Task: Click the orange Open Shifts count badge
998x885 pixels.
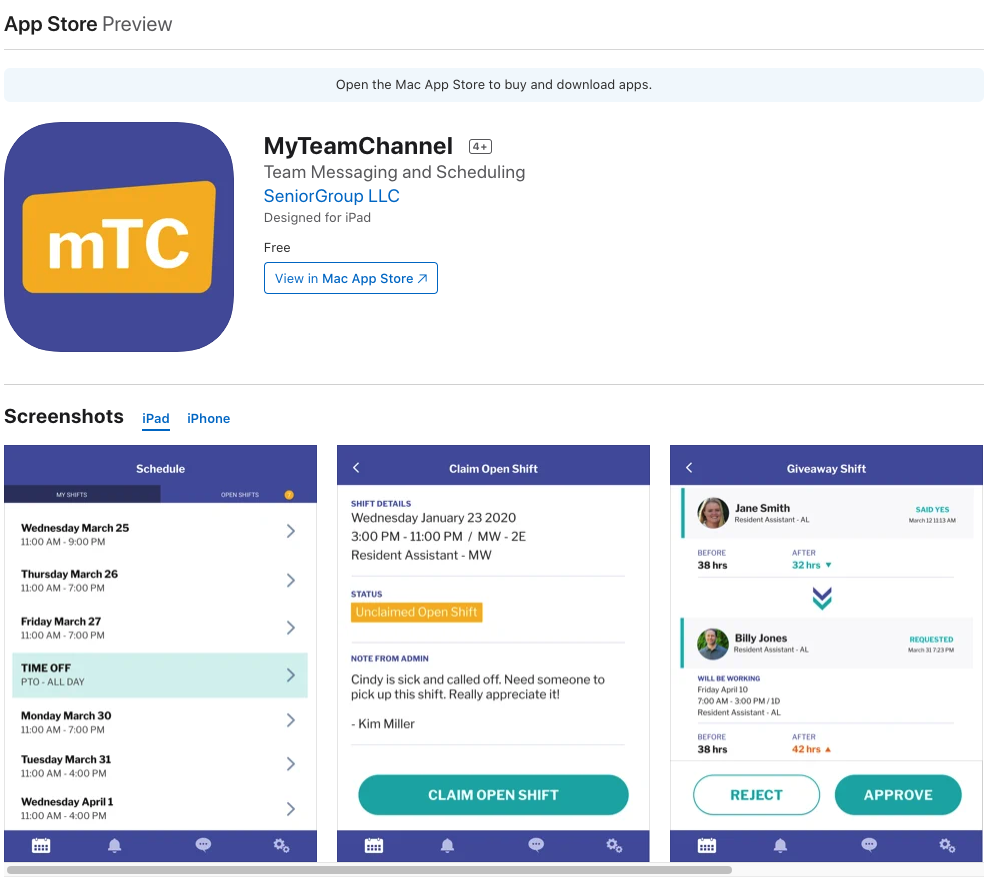Action: tap(289, 495)
